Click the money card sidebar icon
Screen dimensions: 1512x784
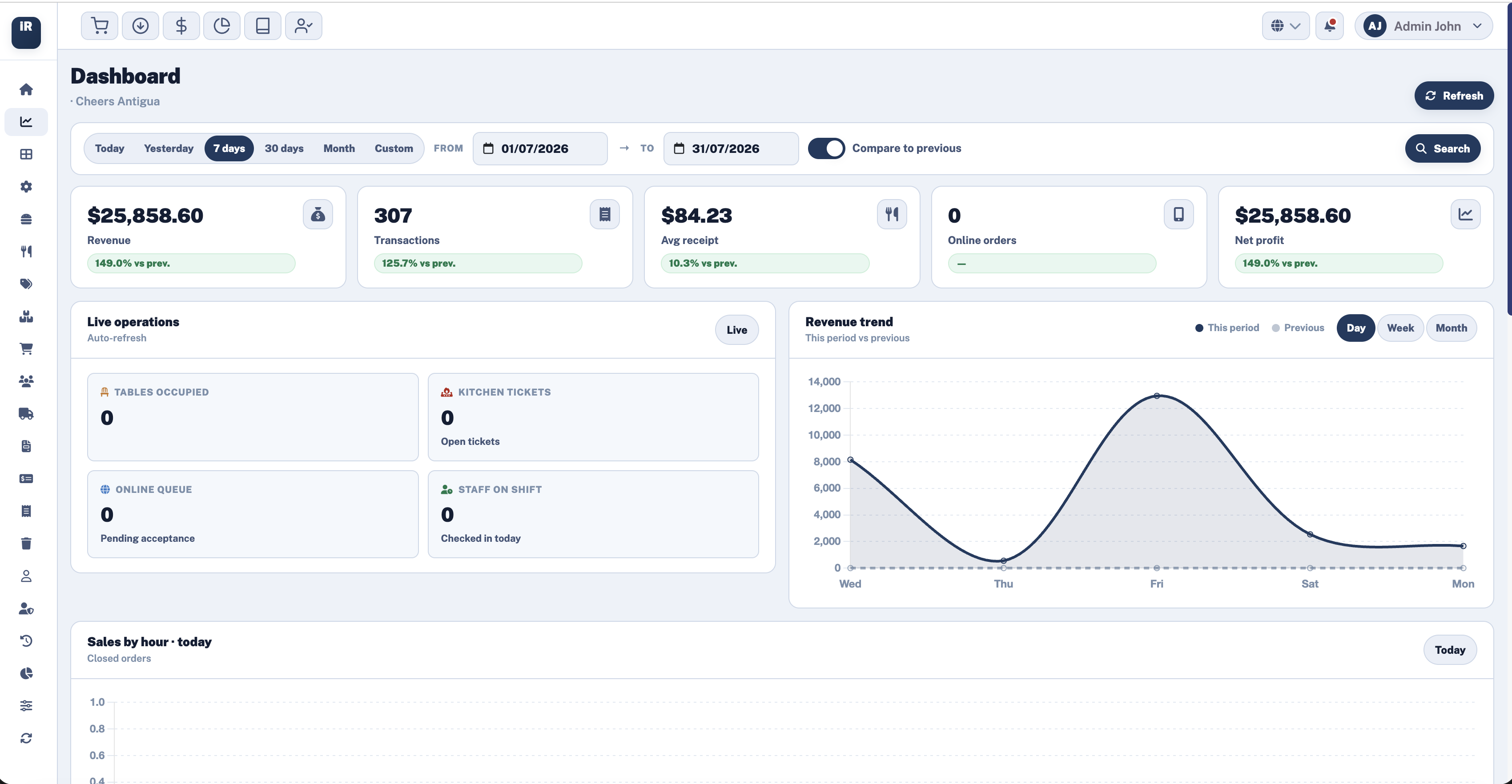[x=26, y=479]
